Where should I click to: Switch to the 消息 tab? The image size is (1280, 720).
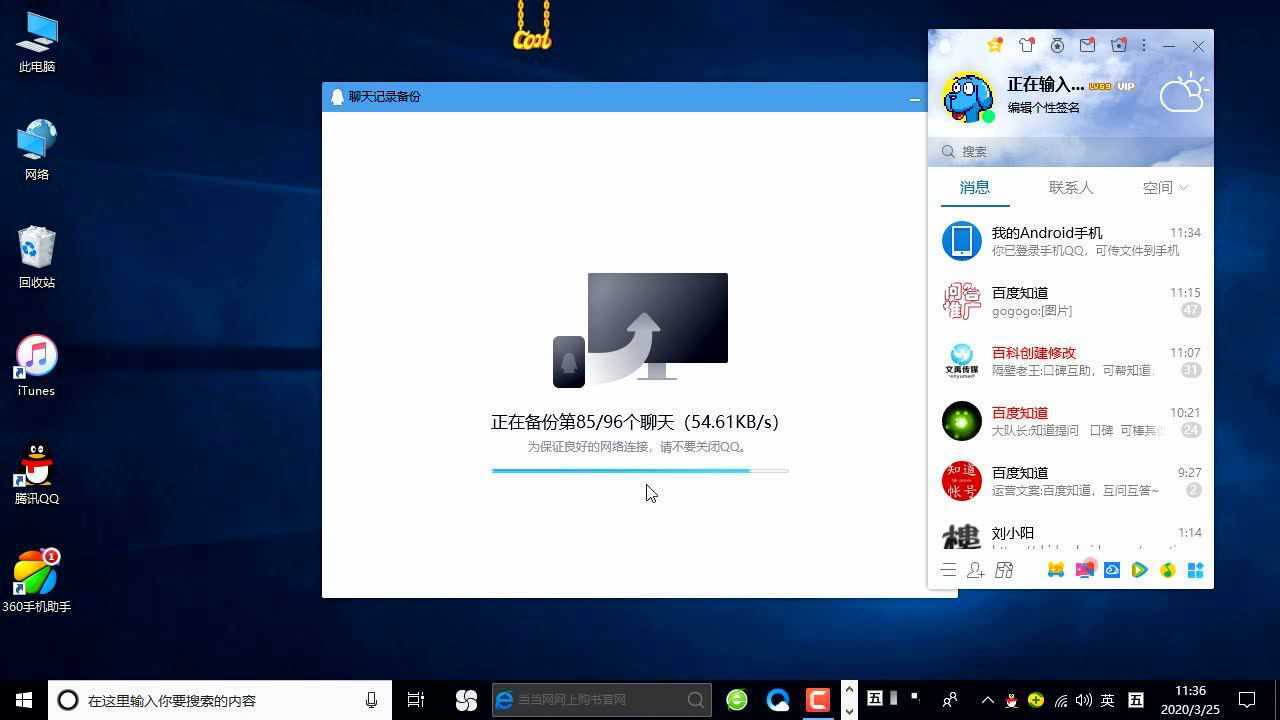tap(975, 187)
